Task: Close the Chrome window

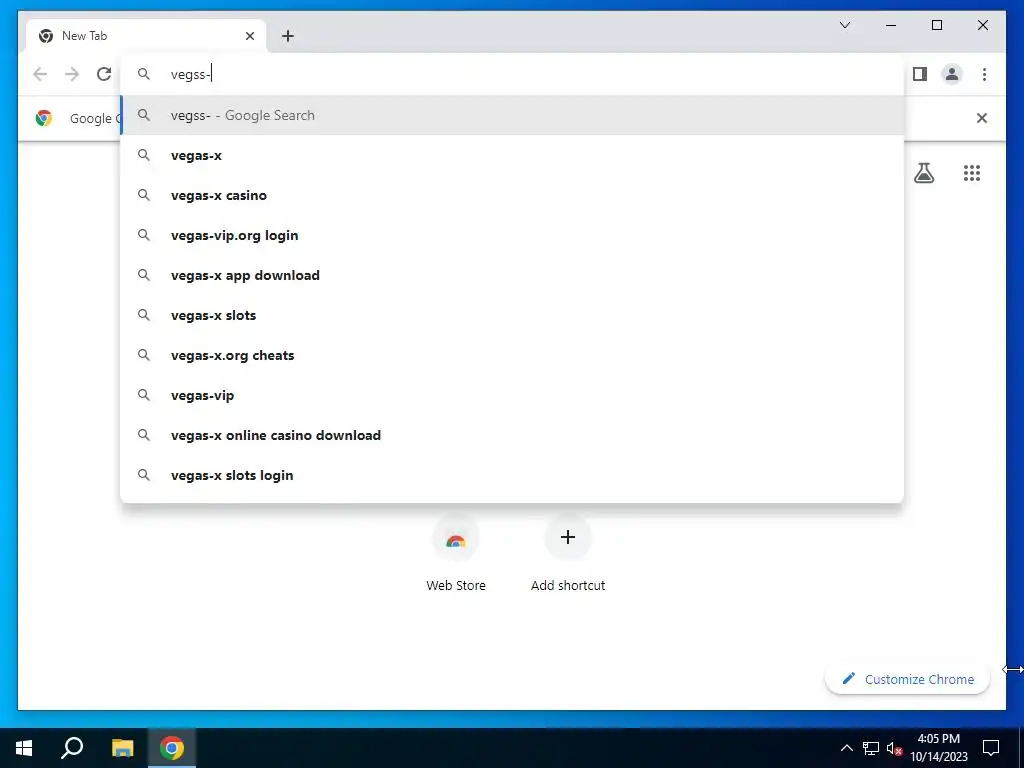Action: point(983,25)
